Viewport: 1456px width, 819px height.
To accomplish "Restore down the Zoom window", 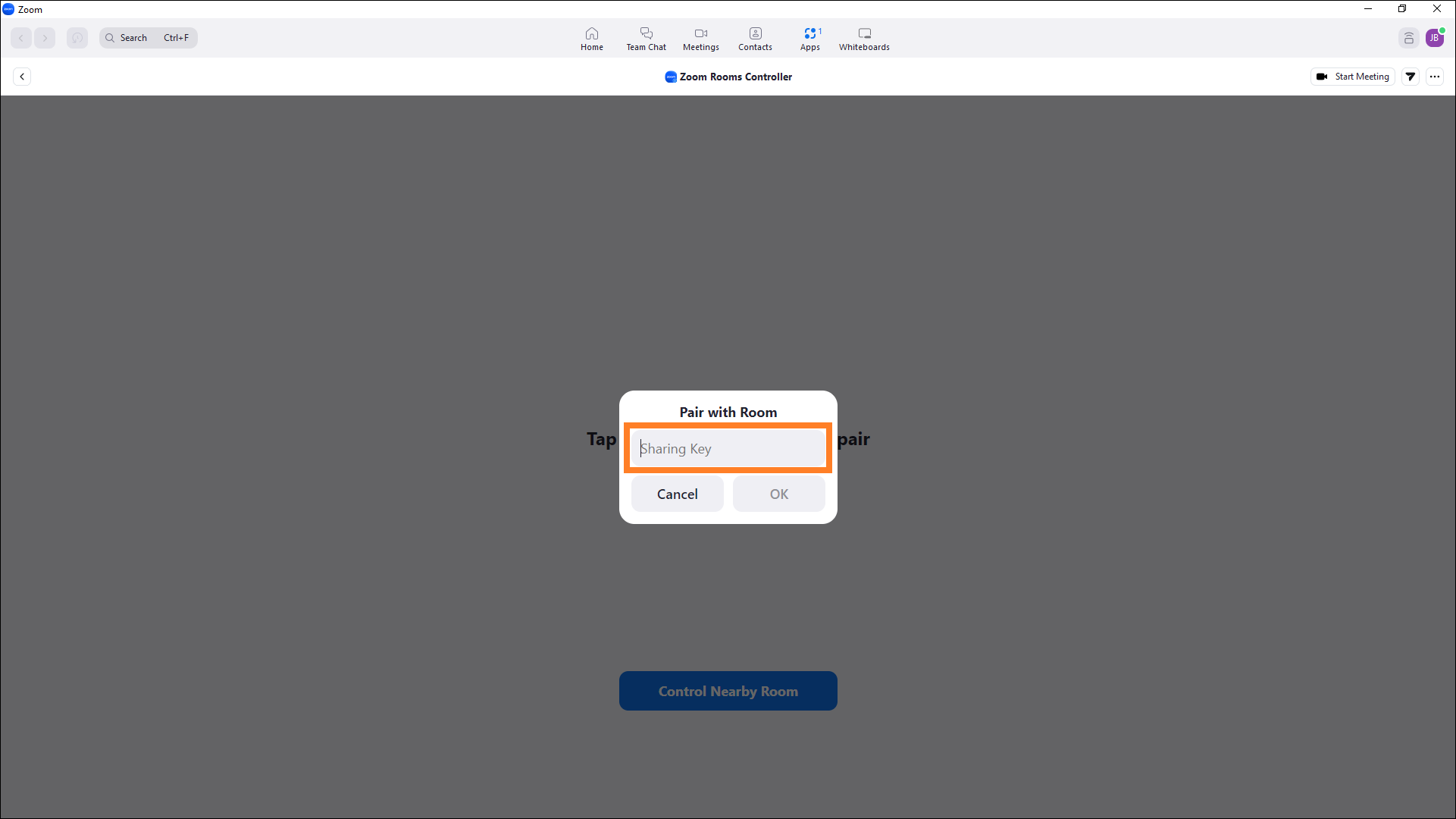I will tap(1402, 9).
